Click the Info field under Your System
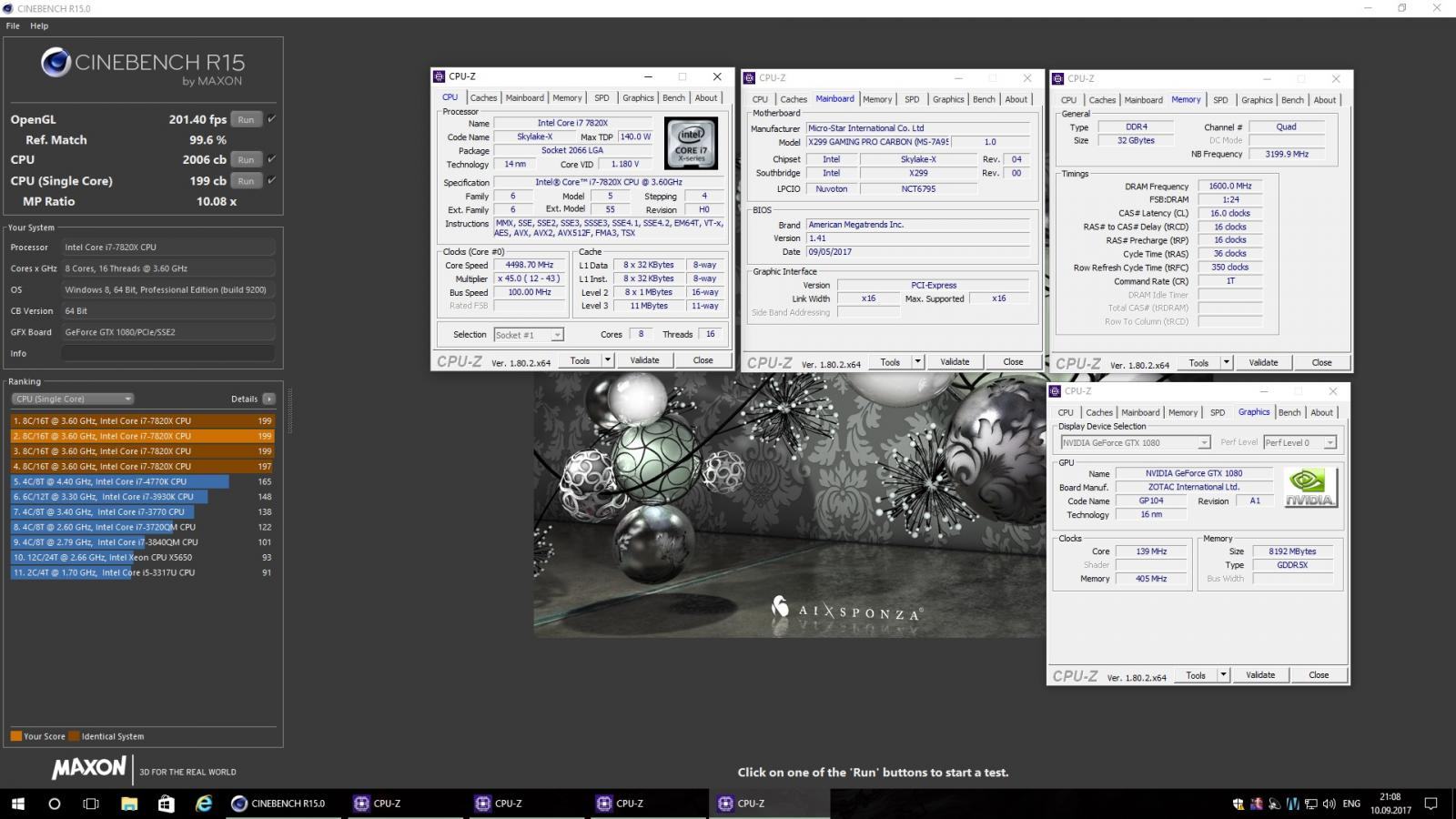The image size is (1456, 819). coord(168,353)
